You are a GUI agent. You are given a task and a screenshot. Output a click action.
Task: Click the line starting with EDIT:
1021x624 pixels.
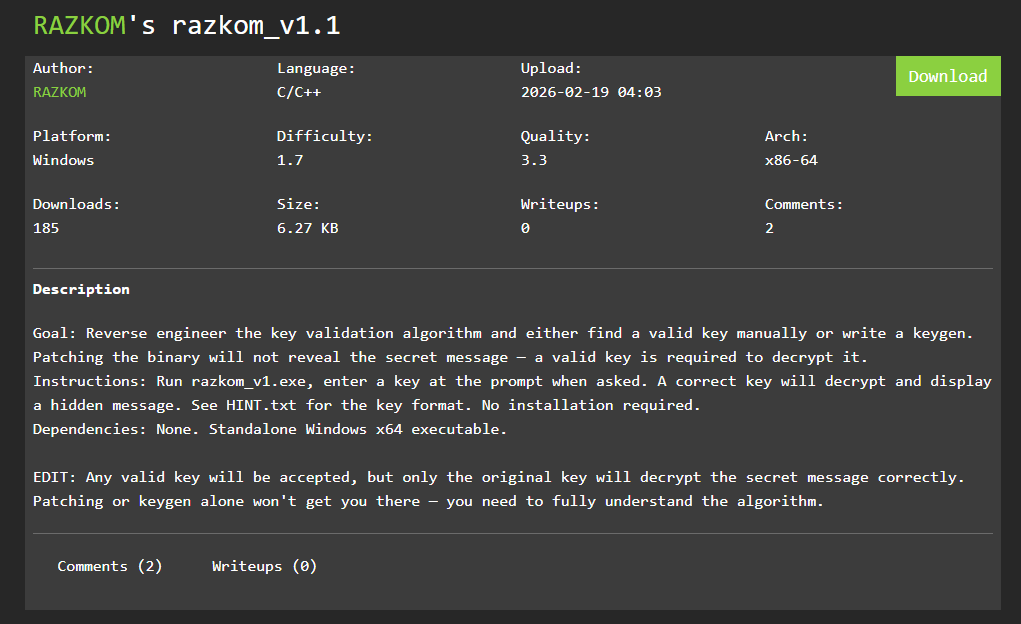[498, 477]
